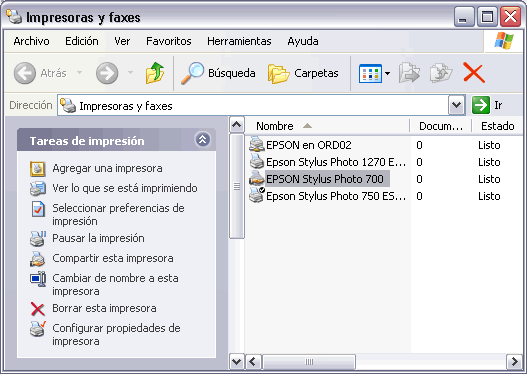Click Agregar una impresora icon
The height and width of the screenshot is (374, 527).
tap(38, 169)
